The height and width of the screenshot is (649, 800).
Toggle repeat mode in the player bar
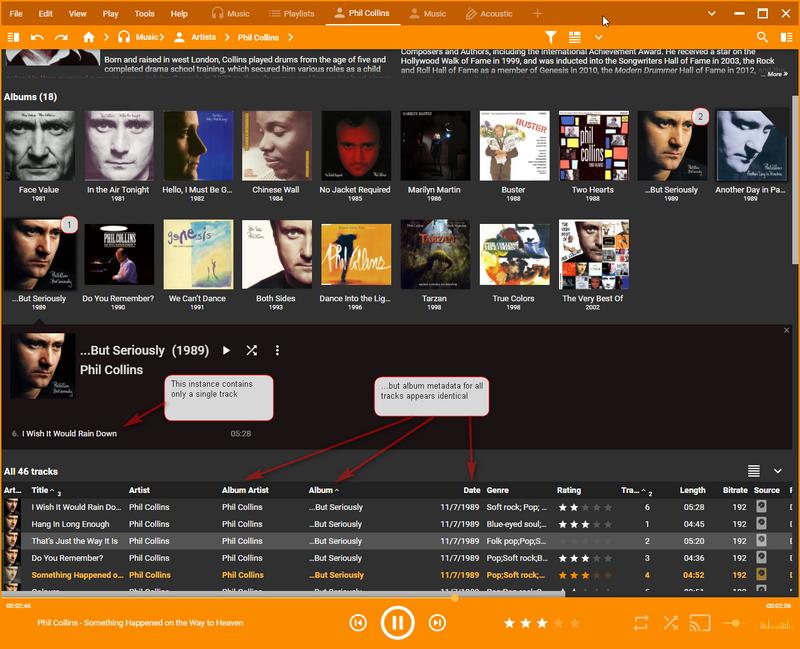tap(641, 623)
